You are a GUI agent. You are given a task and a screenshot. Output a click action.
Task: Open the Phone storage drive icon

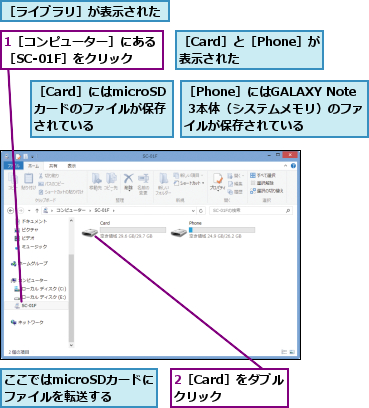(179, 232)
